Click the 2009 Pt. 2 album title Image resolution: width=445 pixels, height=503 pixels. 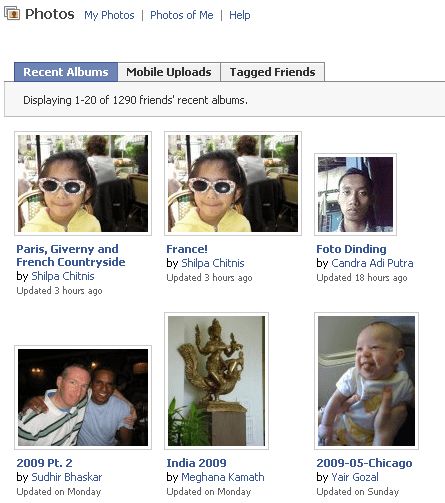(x=44, y=463)
